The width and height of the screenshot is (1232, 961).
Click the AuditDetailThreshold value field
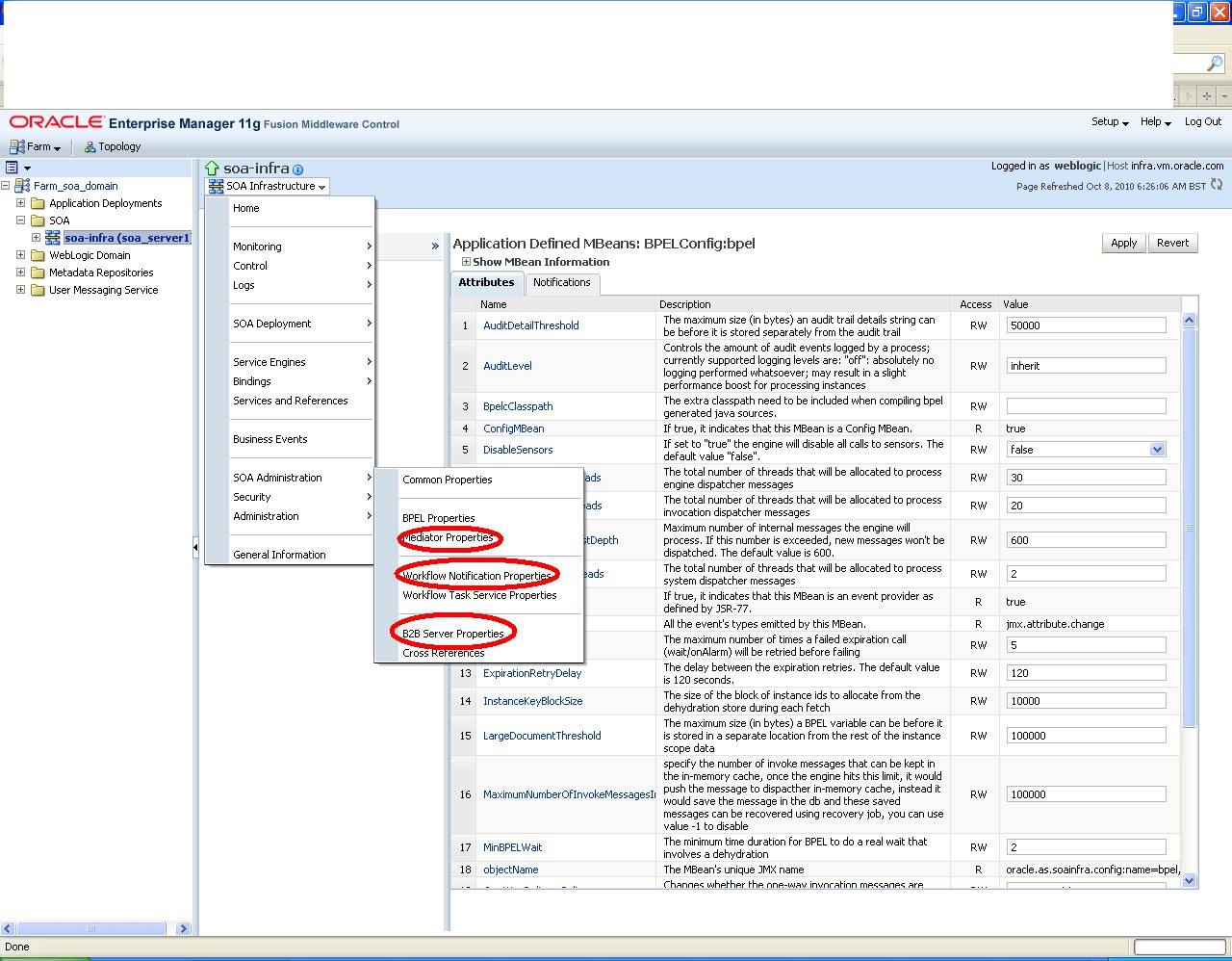tap(1086, 325)
